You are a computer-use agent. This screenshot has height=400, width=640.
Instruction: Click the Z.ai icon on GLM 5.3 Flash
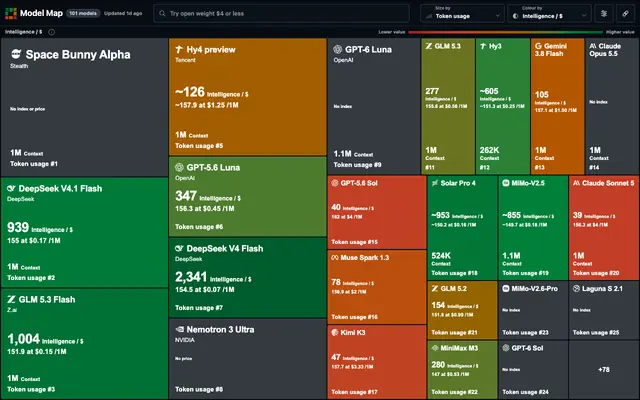click(x=11, y=299)
